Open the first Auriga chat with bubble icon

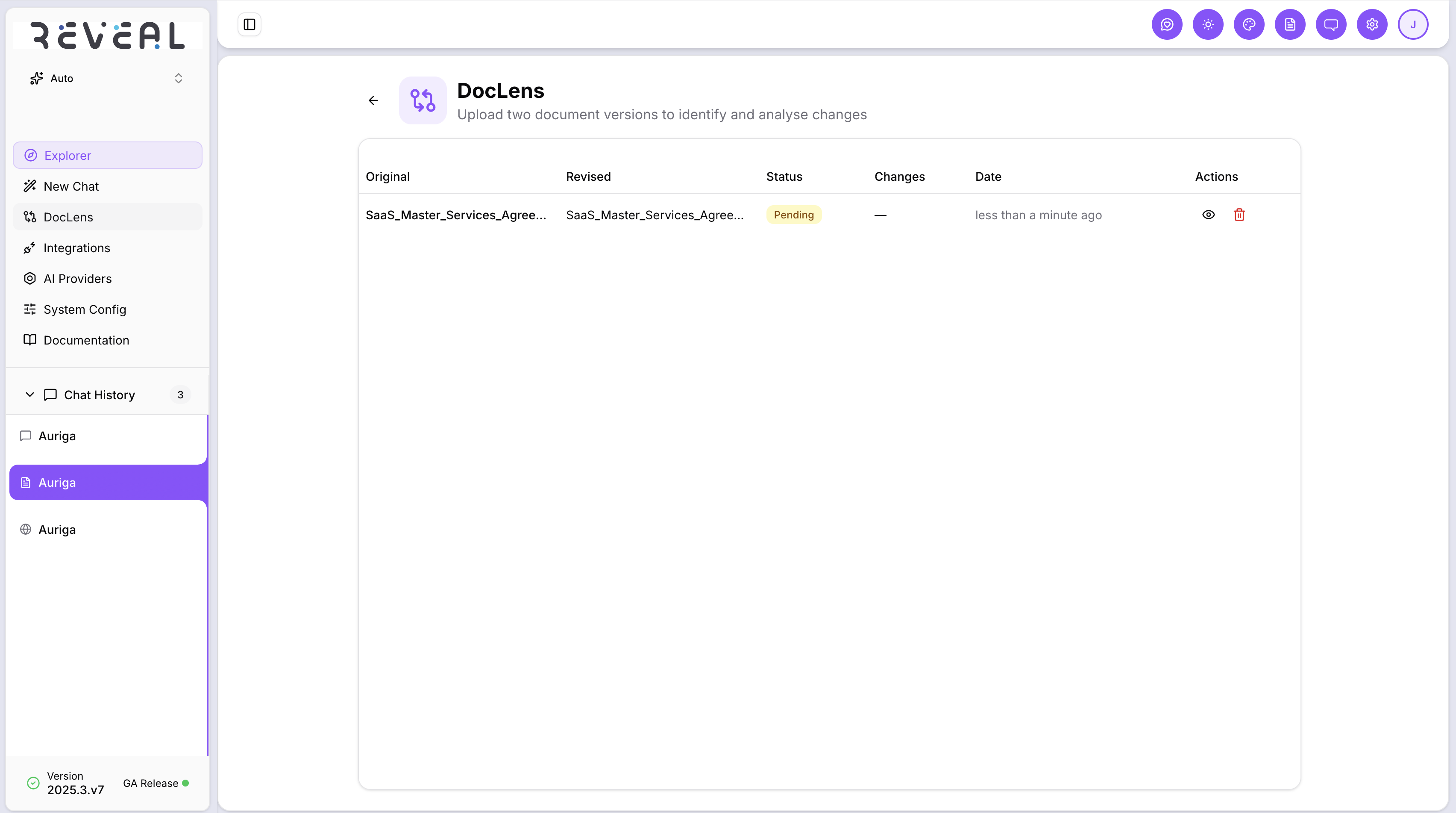tap(107, 436)
